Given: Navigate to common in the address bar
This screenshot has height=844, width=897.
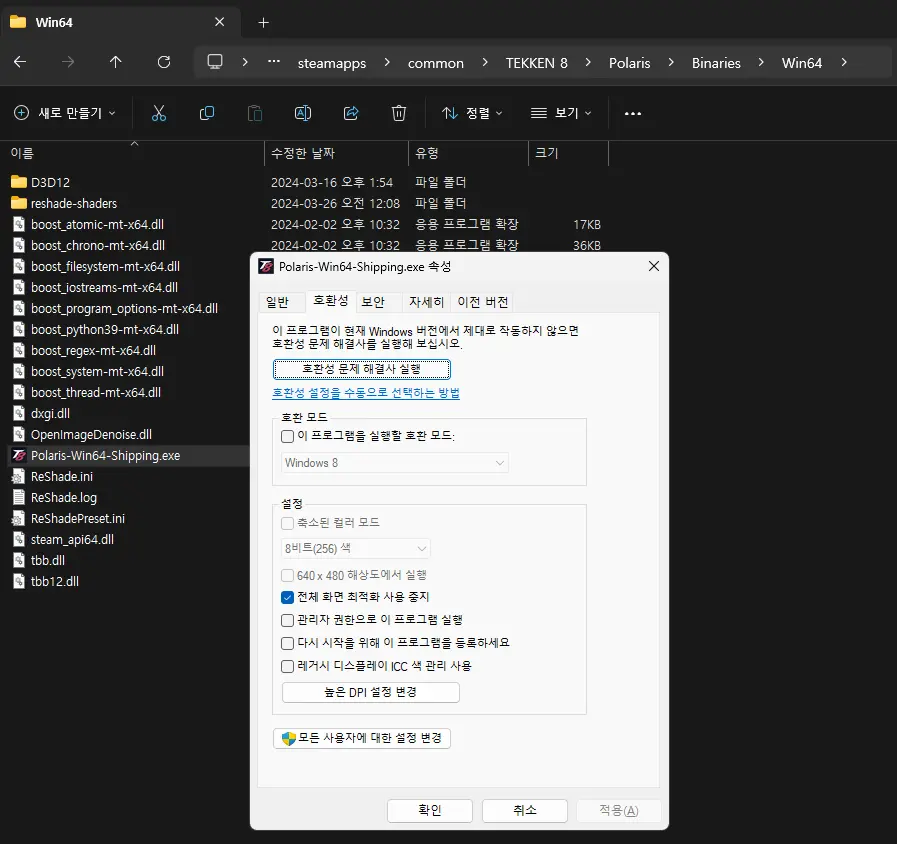Looking at the screenshot, I should click(x=436, y=63).
